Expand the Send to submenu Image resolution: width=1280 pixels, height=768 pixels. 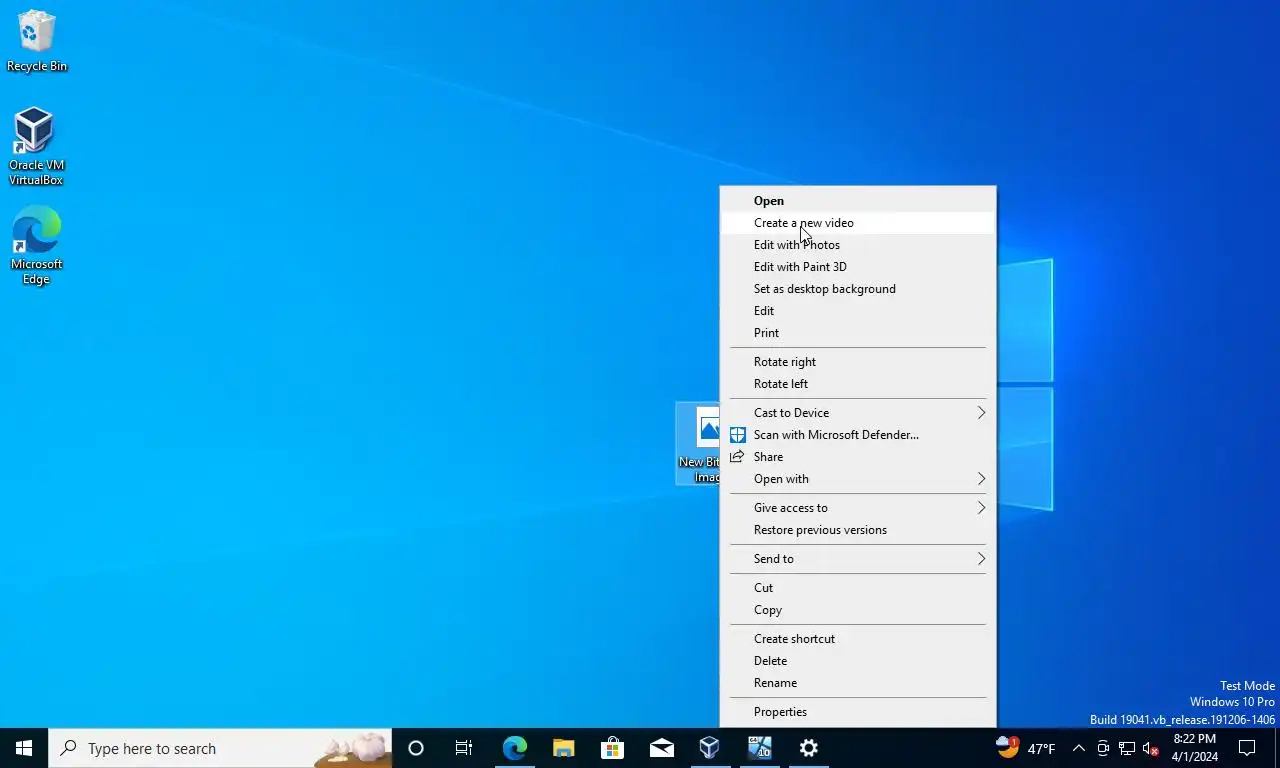pos(858,559)
